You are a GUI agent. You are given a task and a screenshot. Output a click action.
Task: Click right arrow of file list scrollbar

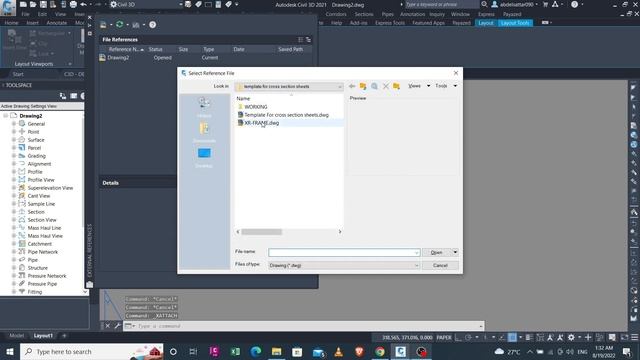click(340, 232)
